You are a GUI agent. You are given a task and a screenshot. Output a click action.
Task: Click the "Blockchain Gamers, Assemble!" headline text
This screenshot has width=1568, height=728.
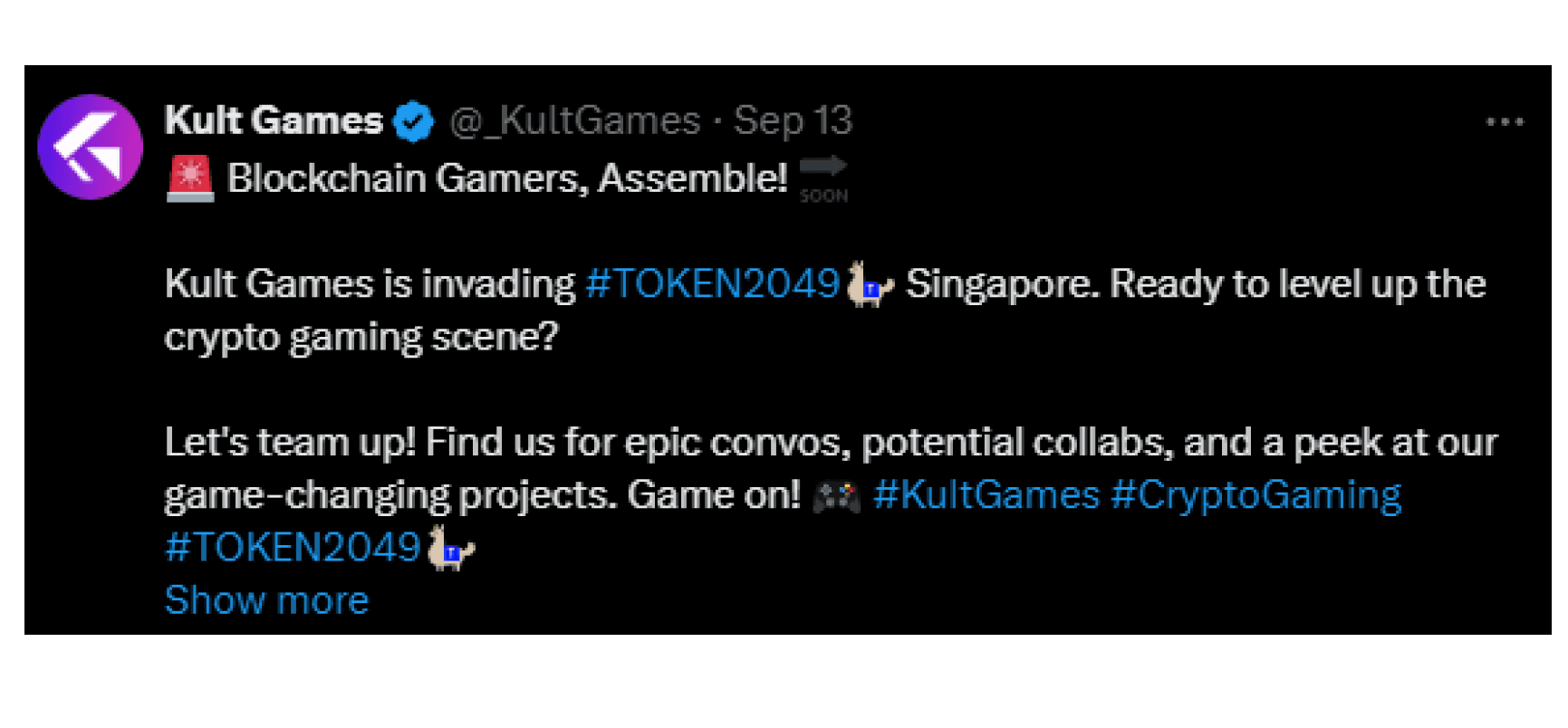click(x=507, y=178)
